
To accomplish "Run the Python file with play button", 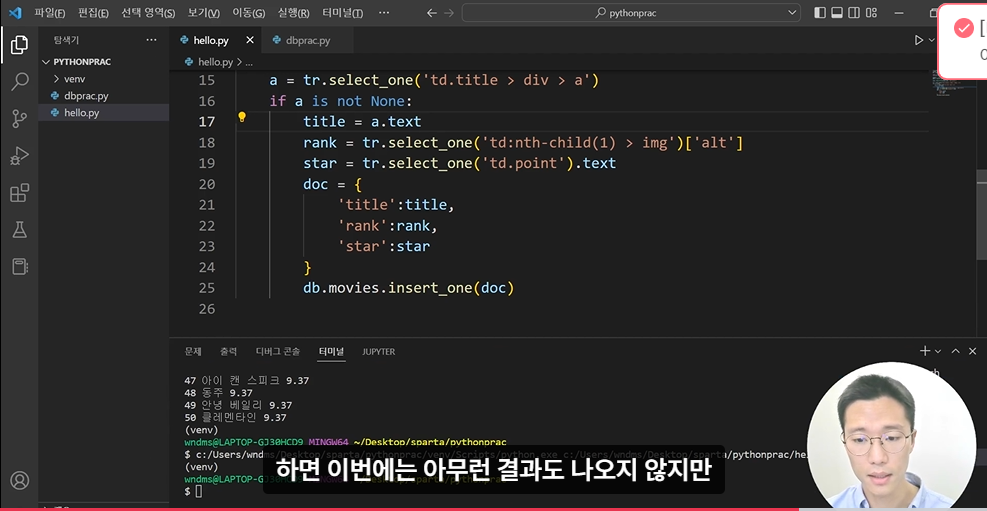I will [x=918, y=40].
